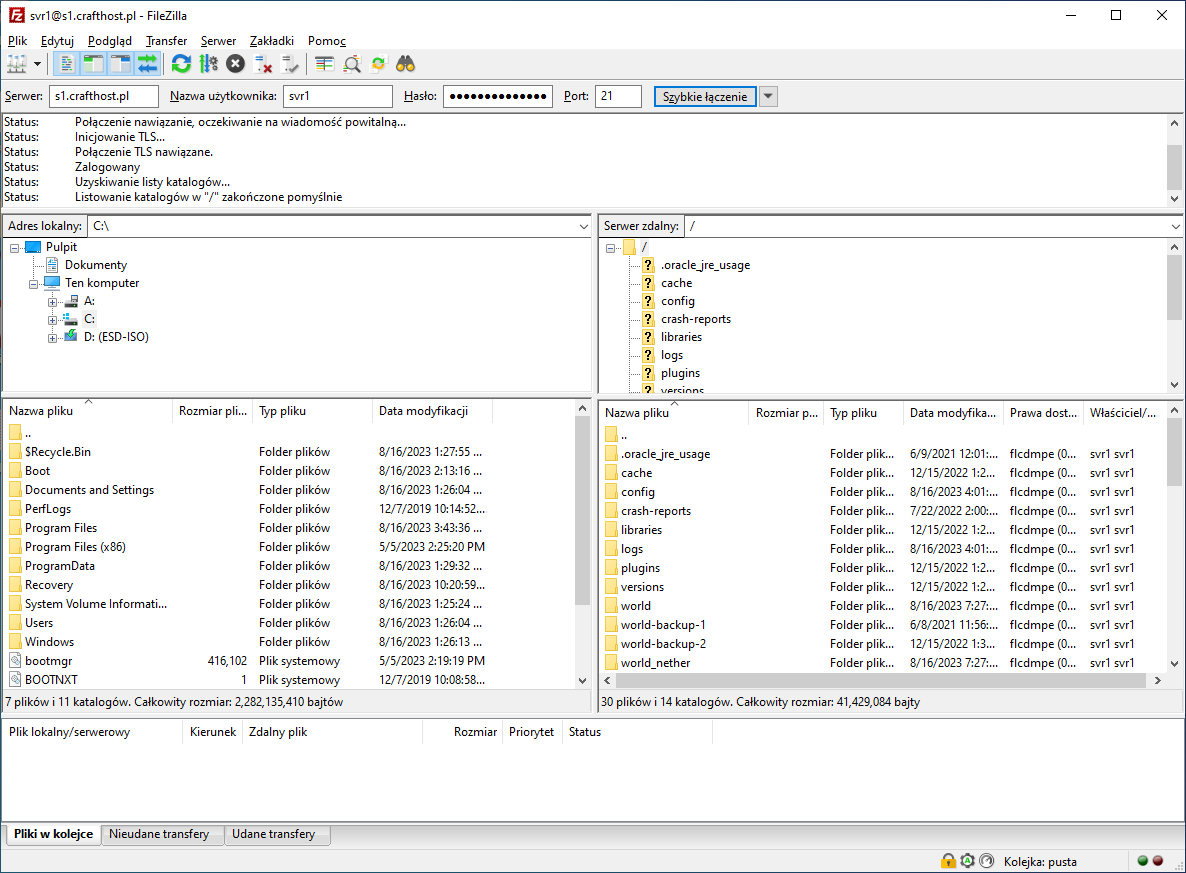Select the Windows folder in local list

(49, 642)
